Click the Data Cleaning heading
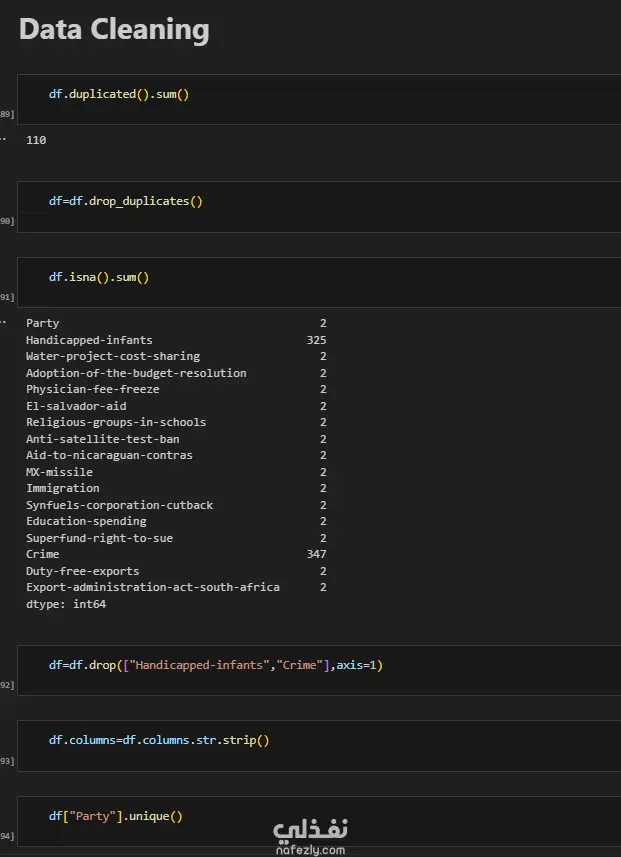Viewport: 621px width, 857px height. [114, 30]
